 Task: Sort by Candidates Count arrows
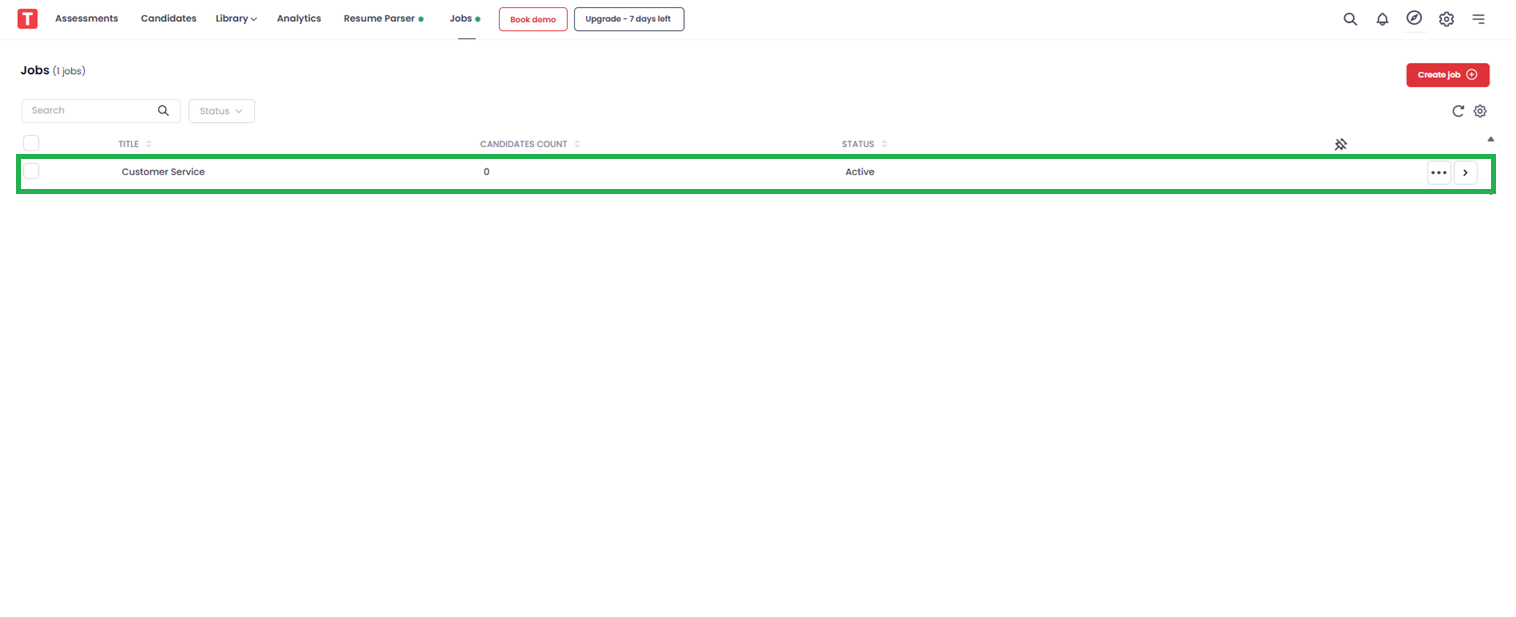pos(577,144)
